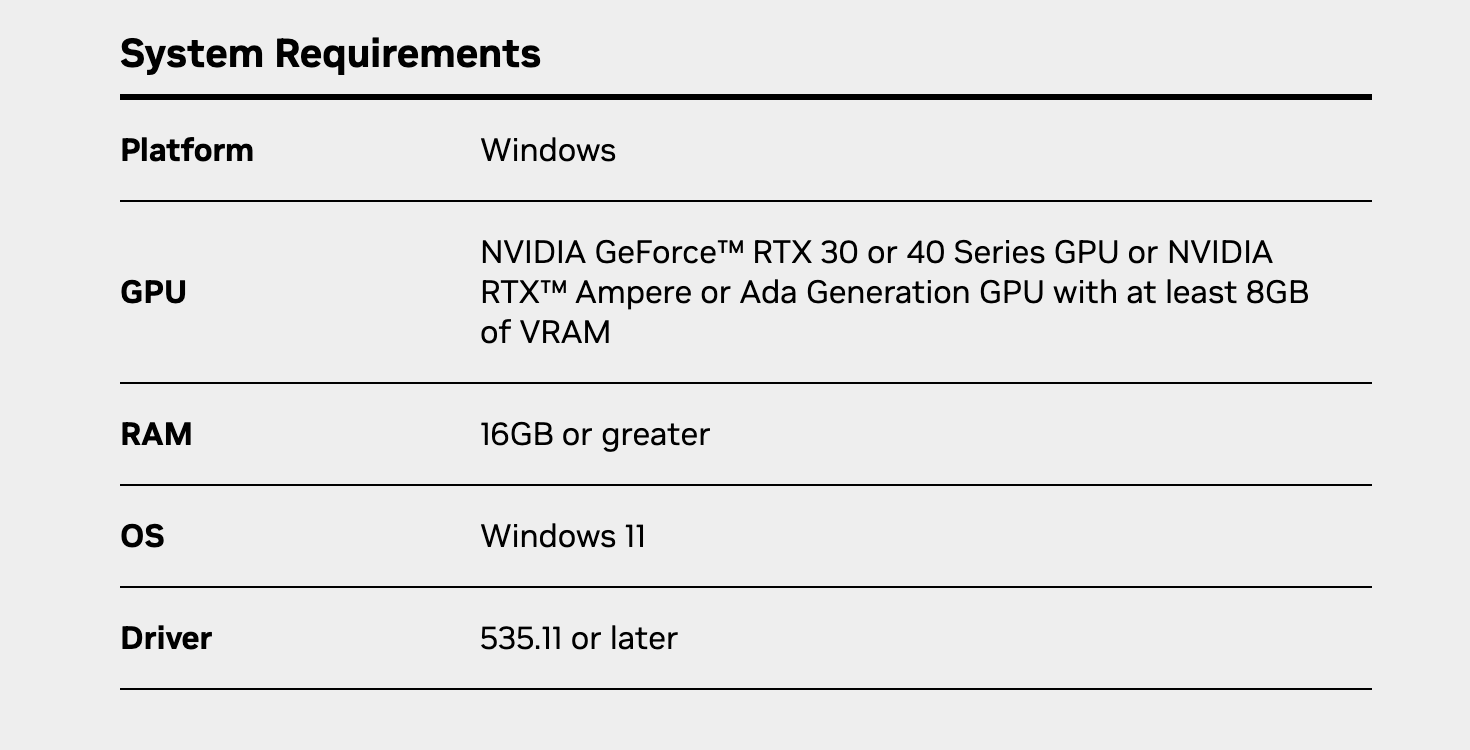Select the OS row label
The height and width of the screenshot is (750, 1470).
(x=142, y=536)
